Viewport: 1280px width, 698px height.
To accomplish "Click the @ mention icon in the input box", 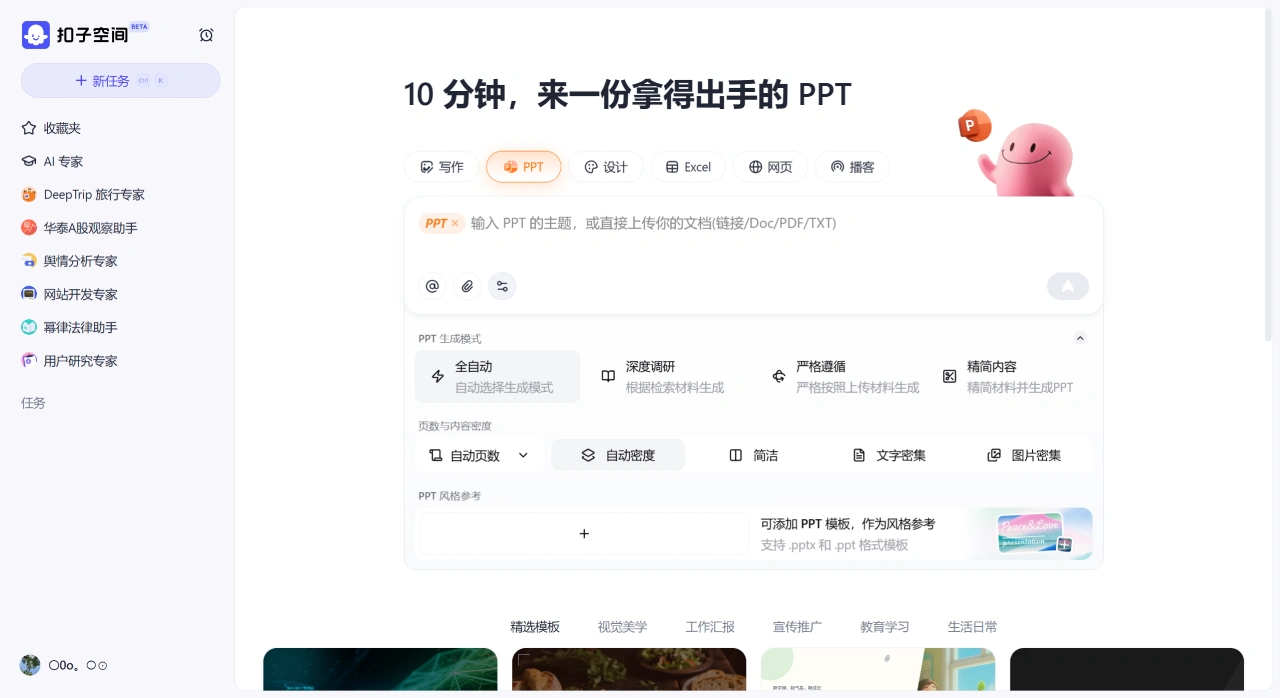I will click(x=432, y=286).
